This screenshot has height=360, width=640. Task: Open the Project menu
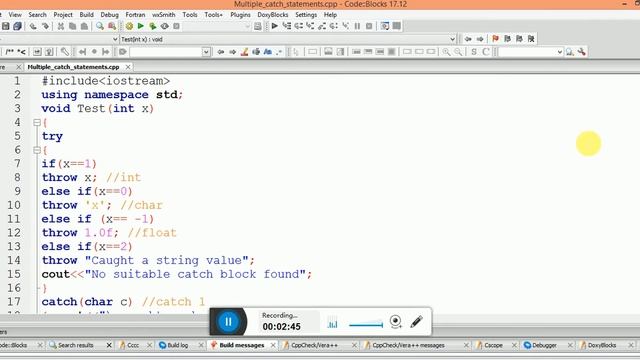click(63, 15)
